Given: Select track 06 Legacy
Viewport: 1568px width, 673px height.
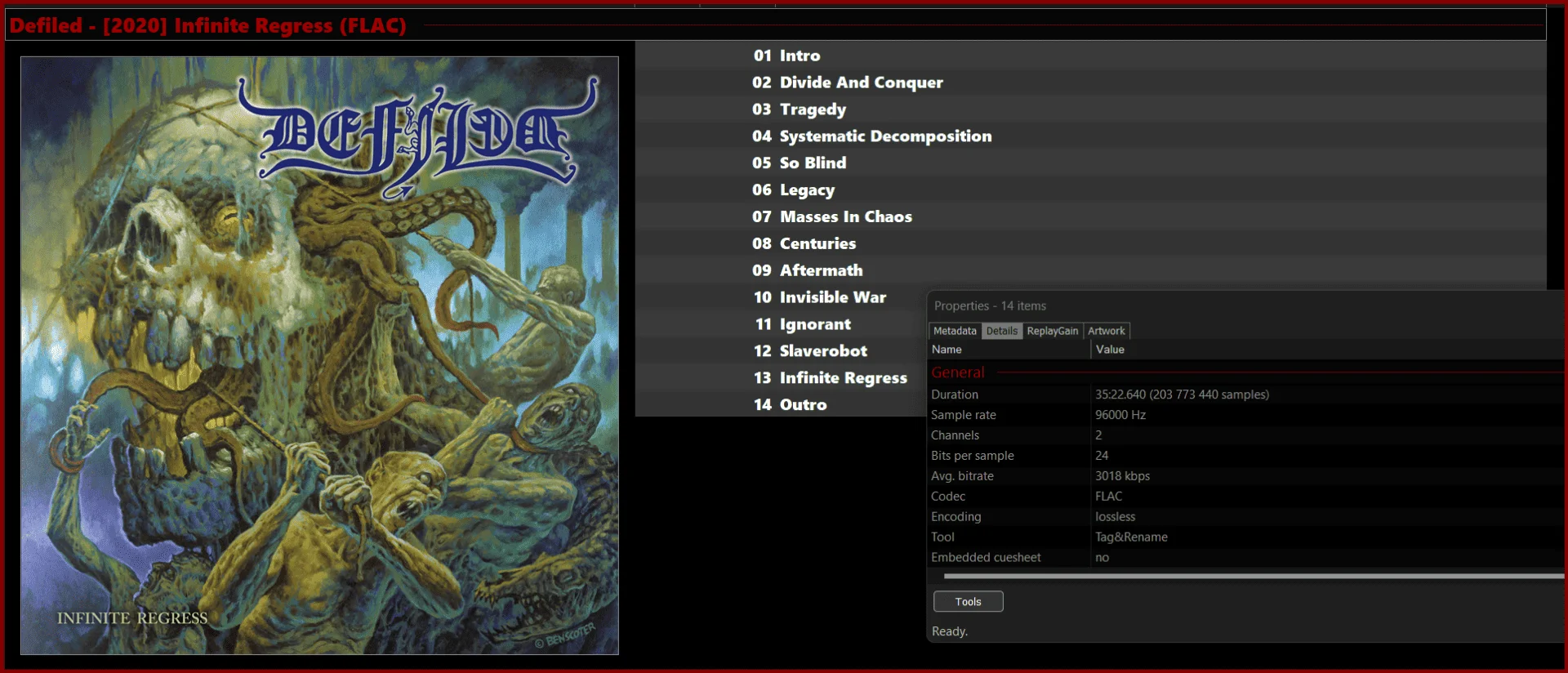Looking at the screenshot, I should tap(1091, 190).
